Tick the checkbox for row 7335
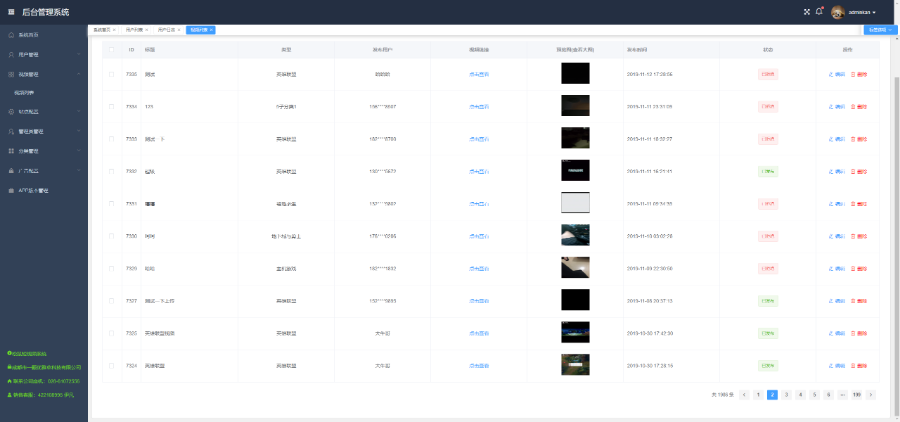900x422 pixels. point(111,73)
